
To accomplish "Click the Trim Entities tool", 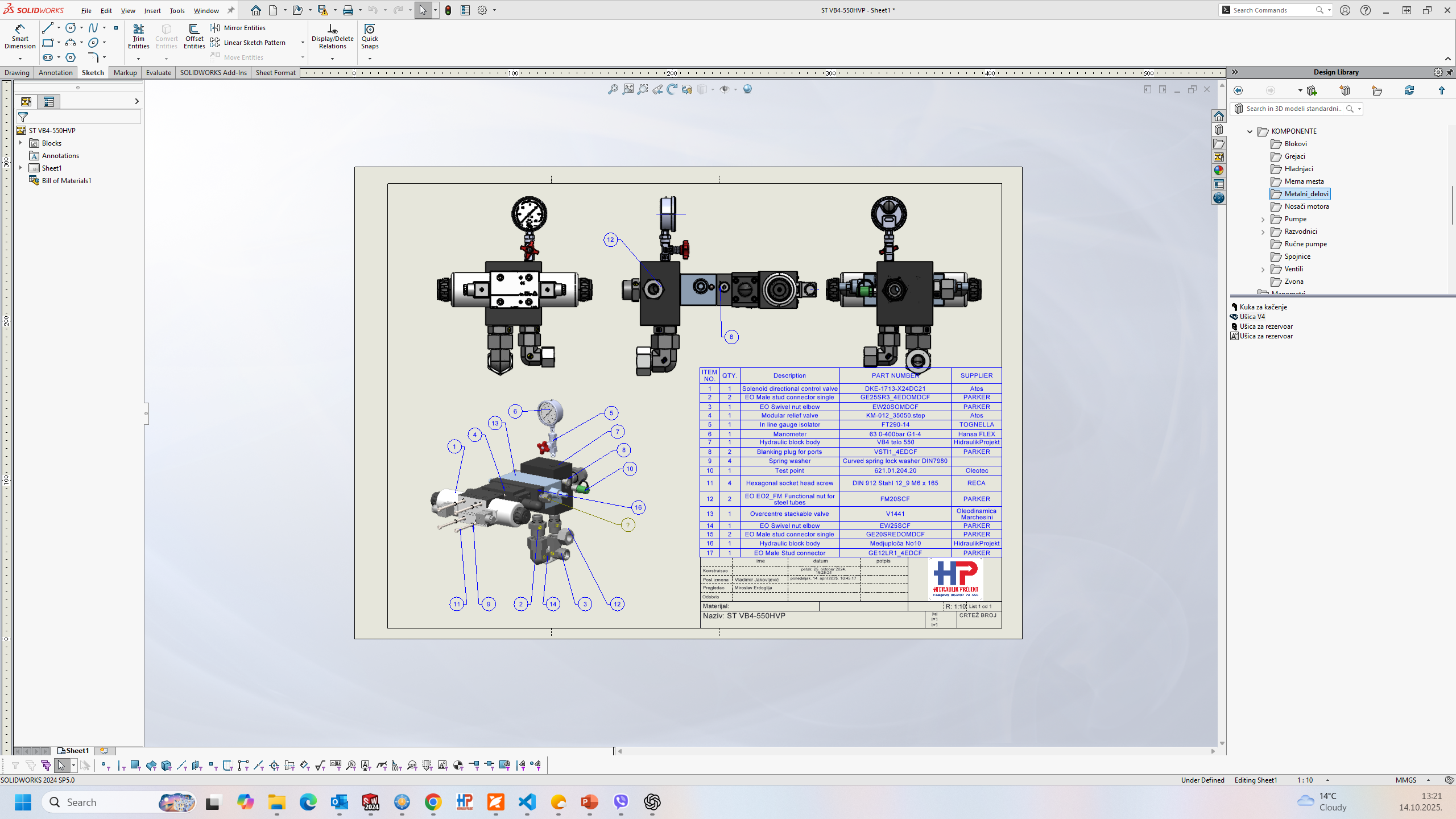I will 138,37.
